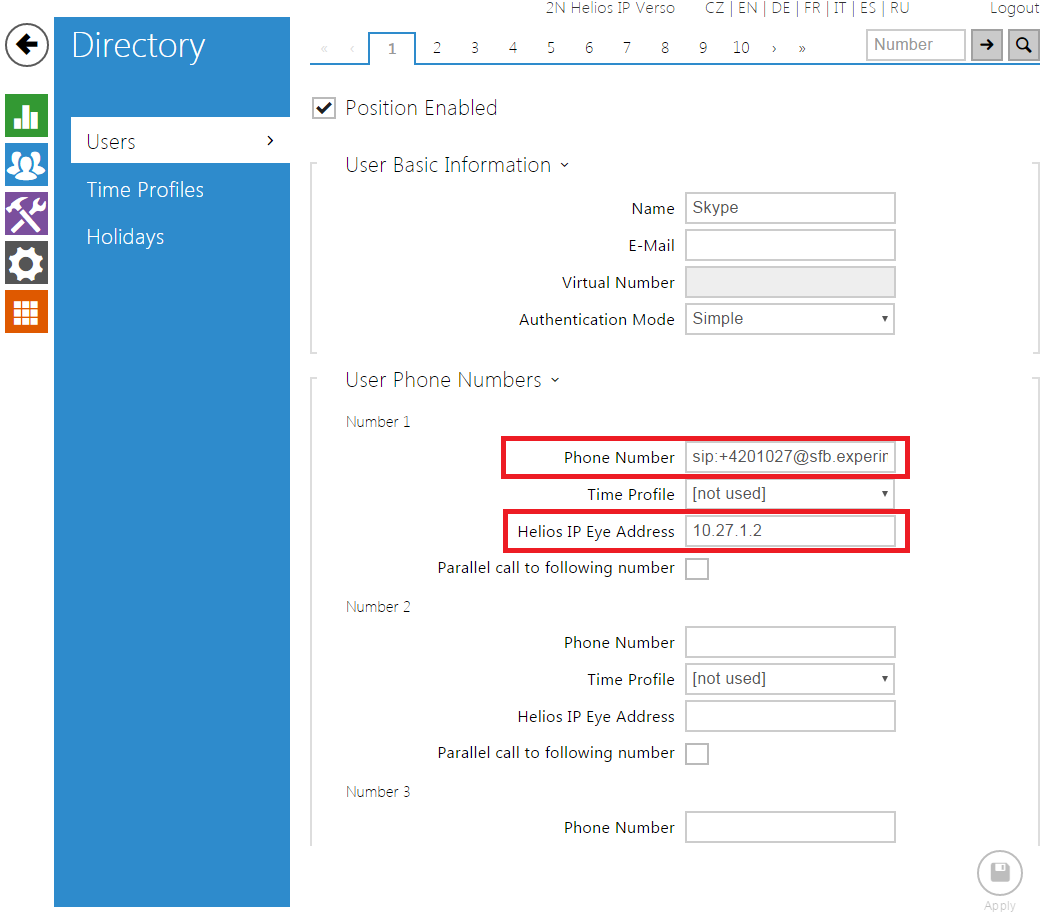Viewport: 1054px width, 917px height.
Task: Enable parallel call under Number 2
Action: (697, 754)
